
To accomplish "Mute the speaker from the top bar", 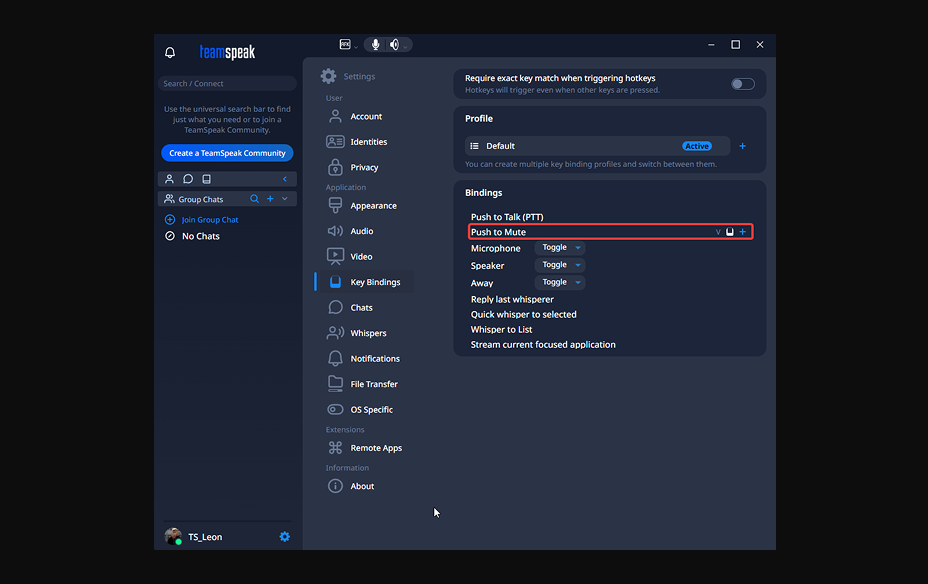I will [394, 44].
